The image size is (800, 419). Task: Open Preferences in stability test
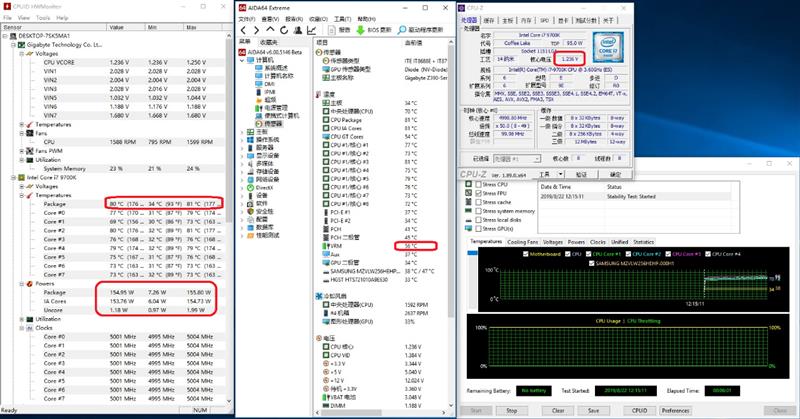point(675,410)
